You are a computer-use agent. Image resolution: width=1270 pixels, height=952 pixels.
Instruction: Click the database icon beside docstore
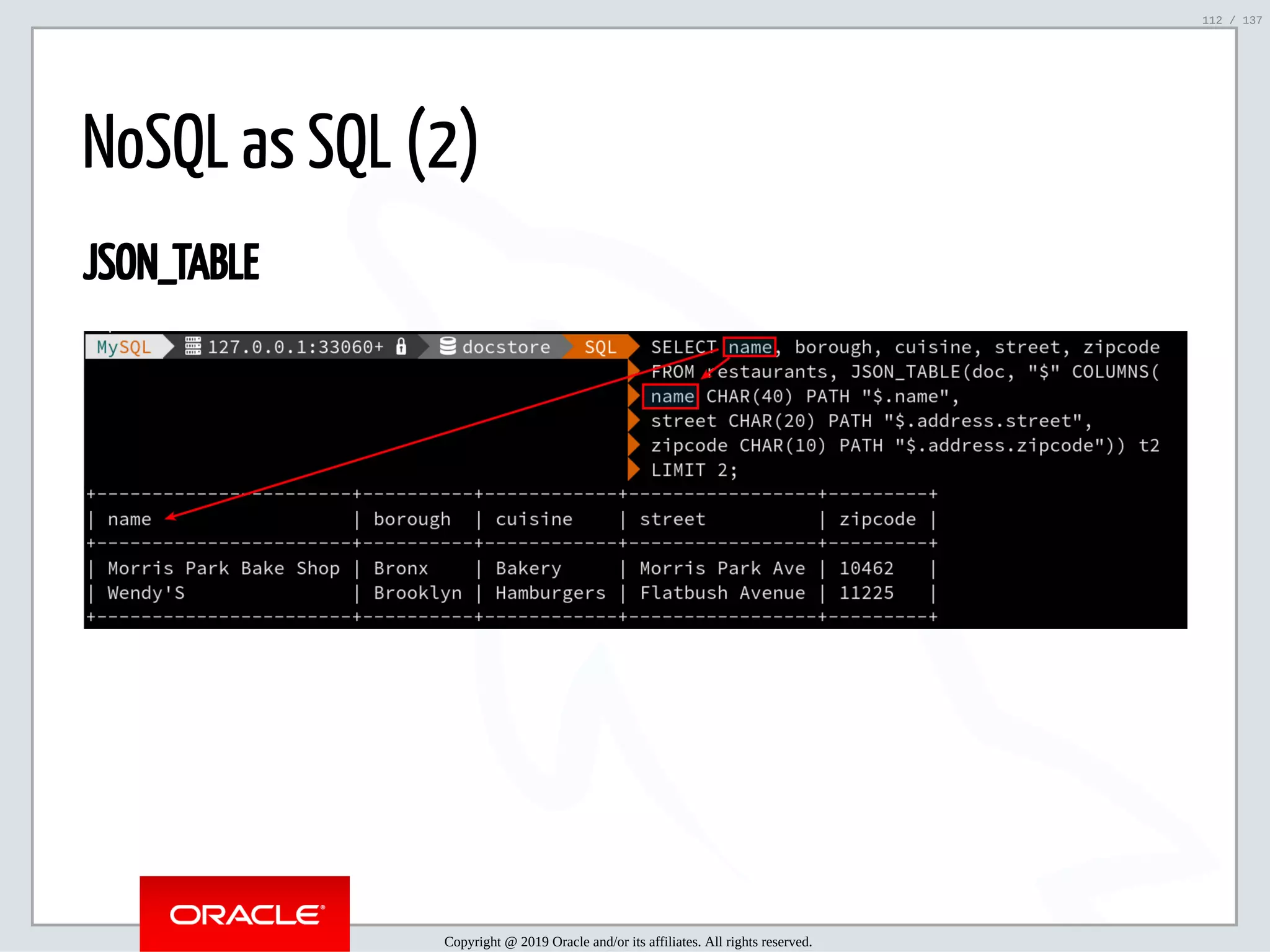coord(448,346)
